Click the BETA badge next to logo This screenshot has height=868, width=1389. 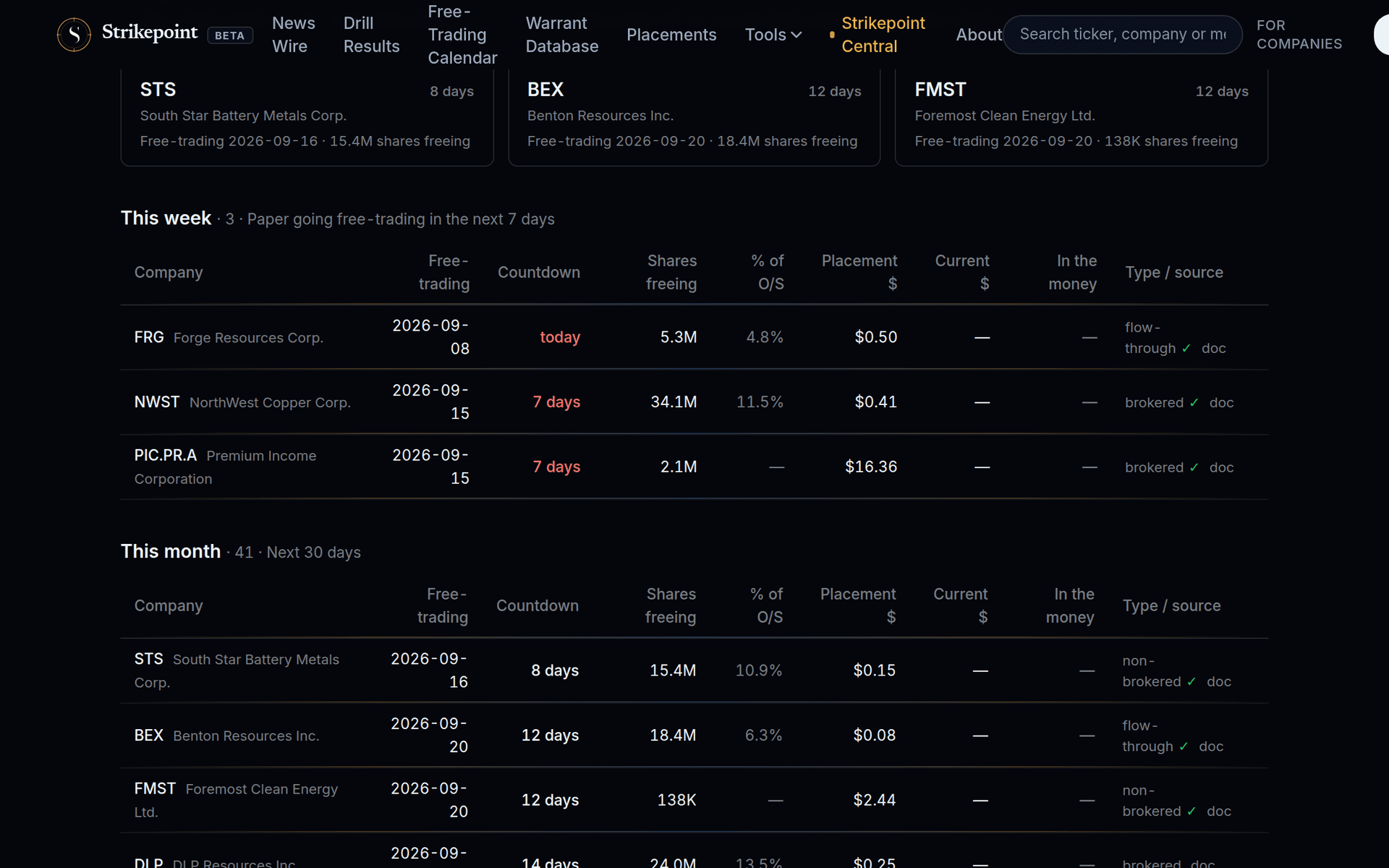(x=230, y=35)
